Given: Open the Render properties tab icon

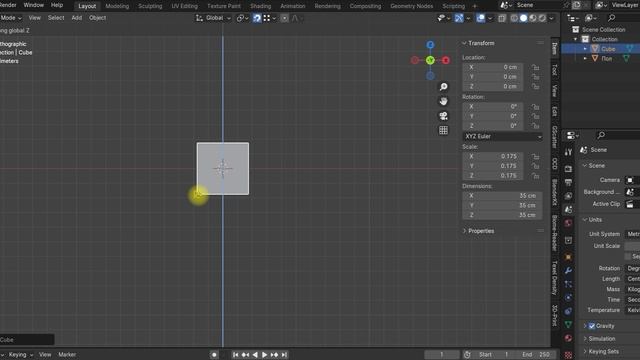Looking at the screenshot, I should 568,169.
